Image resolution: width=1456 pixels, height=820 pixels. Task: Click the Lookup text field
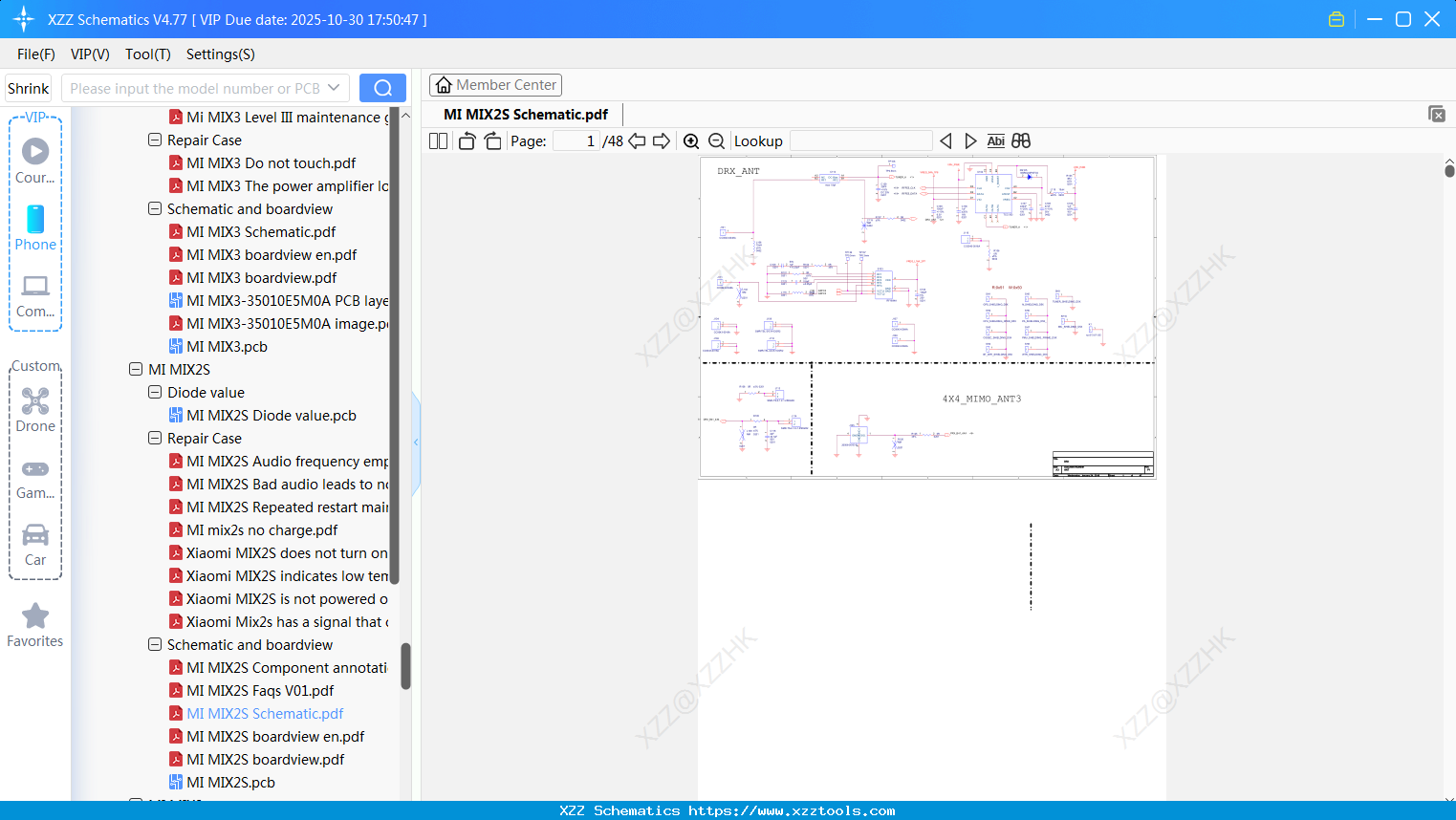coord(861,141)
